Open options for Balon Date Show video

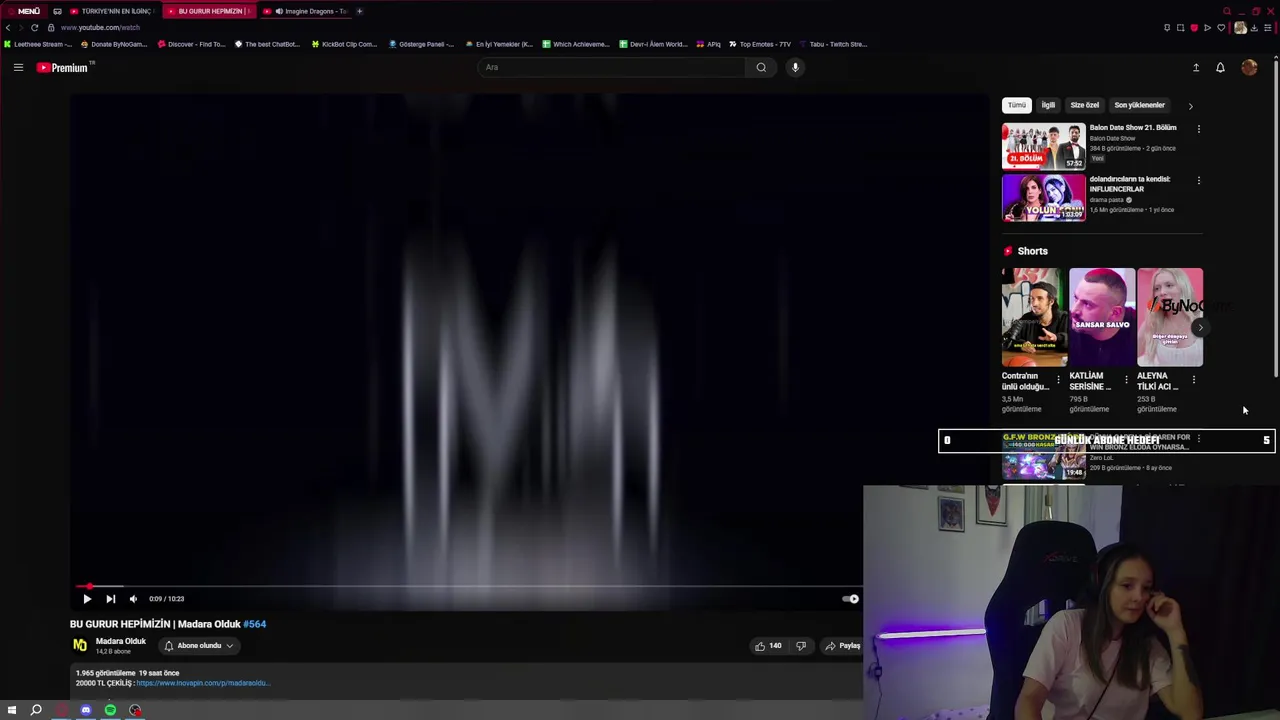pos(1198,128)
